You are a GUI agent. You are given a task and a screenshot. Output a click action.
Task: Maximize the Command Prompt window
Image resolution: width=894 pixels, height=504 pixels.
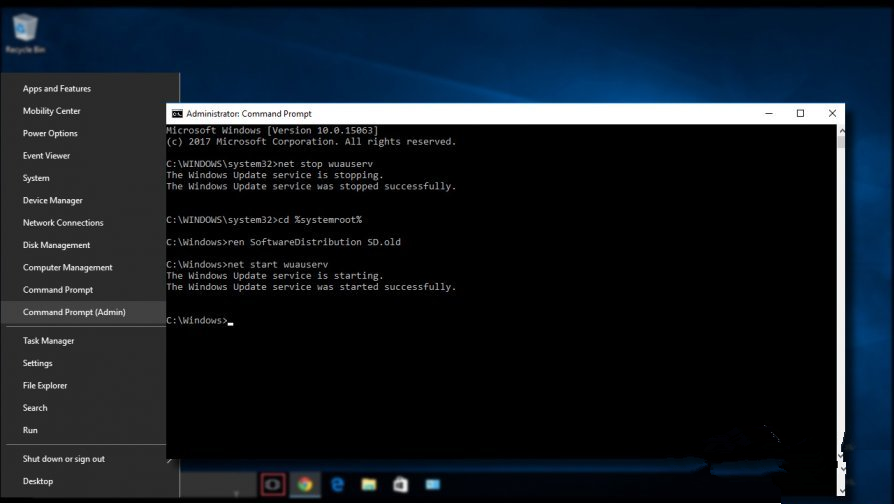[800, 113]
